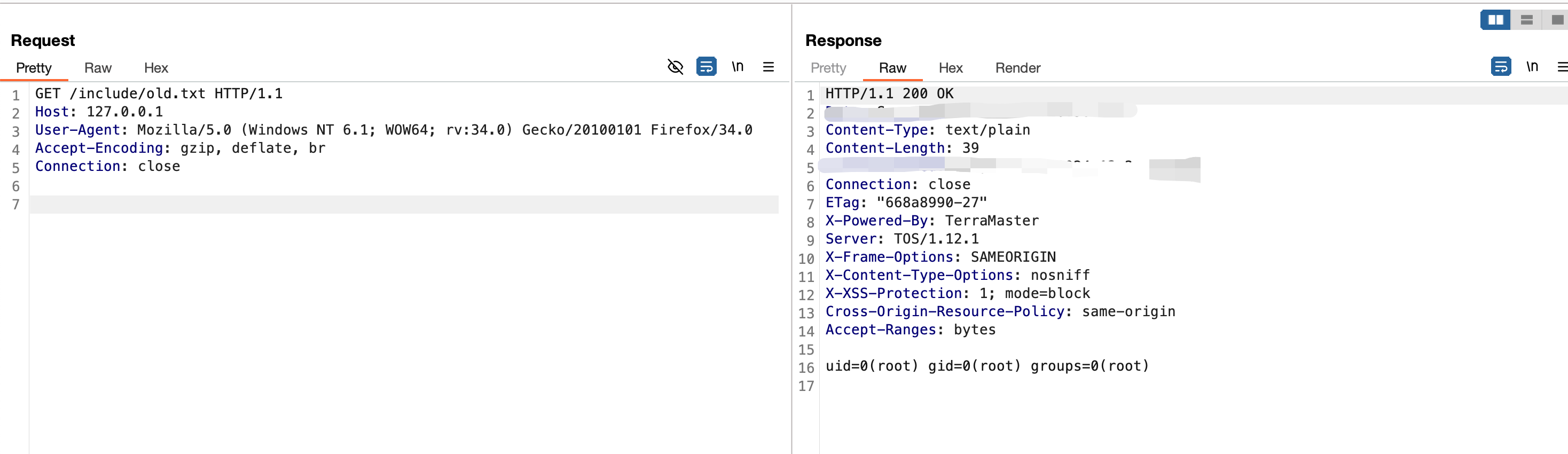
Task: Toggle the \n newline display in Response panel
Action: (x=1532, y=66)
